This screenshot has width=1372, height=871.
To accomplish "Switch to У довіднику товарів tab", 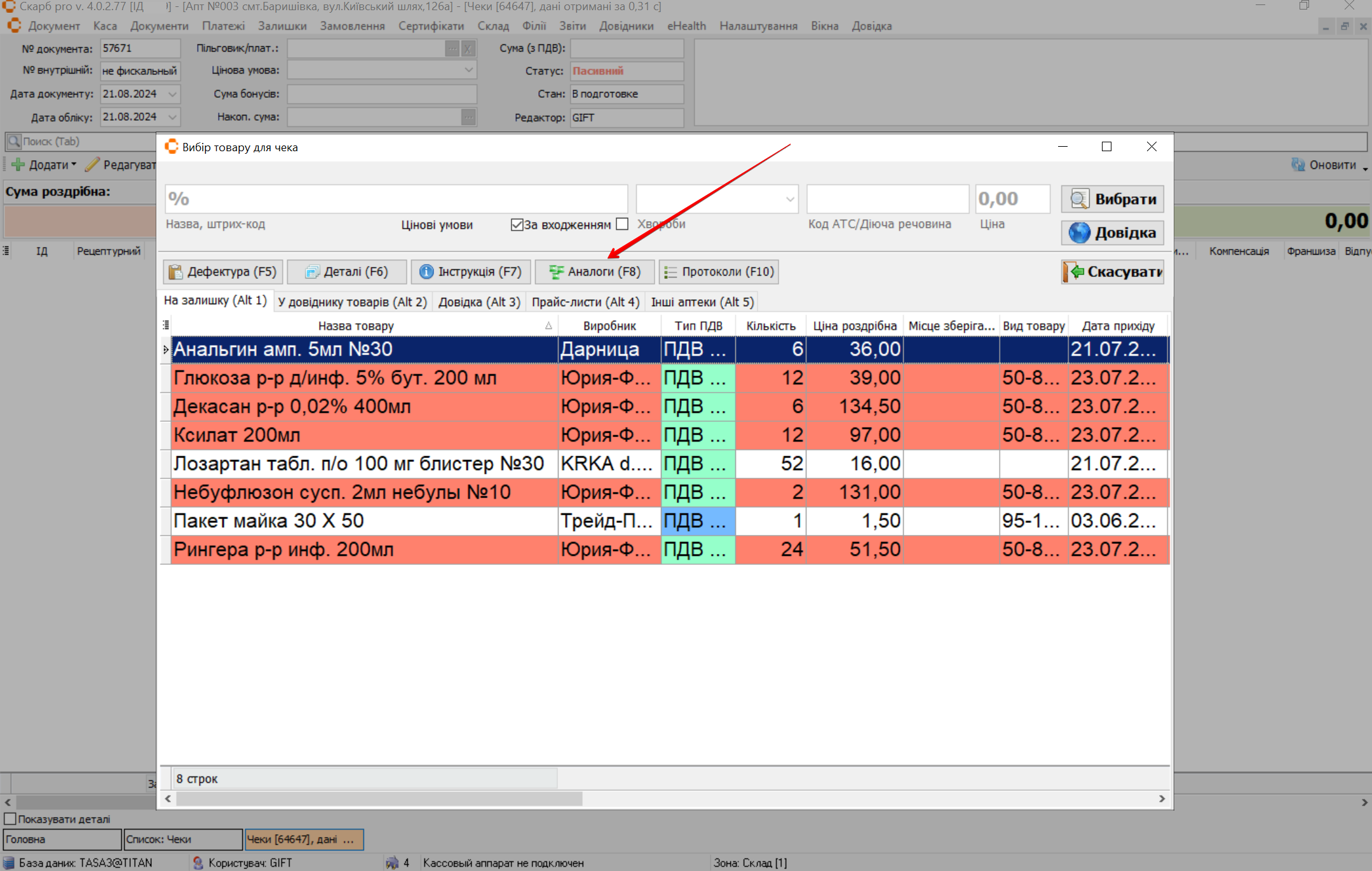I will [352, 302].
